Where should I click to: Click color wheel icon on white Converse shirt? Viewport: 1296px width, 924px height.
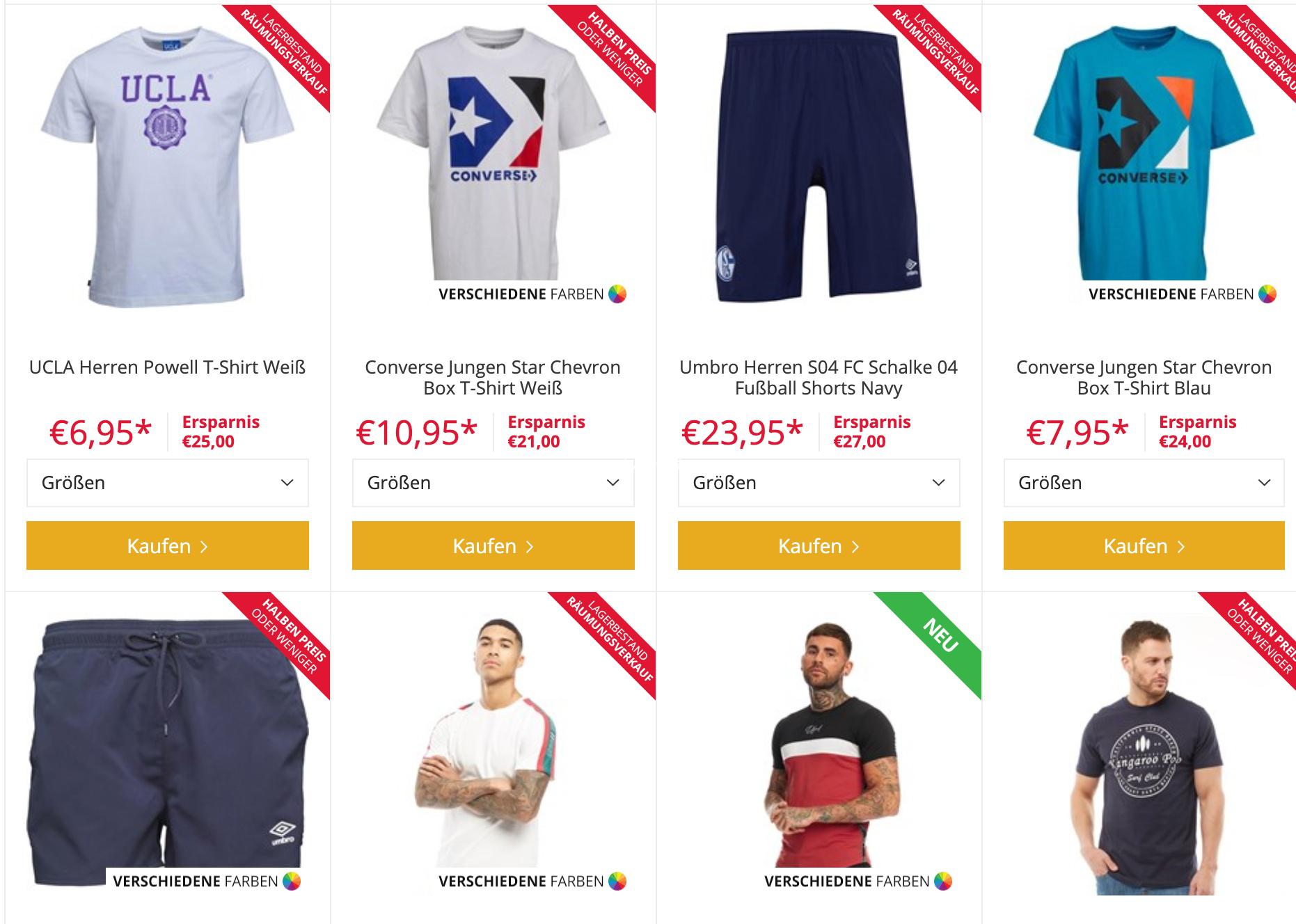point(617,294)
